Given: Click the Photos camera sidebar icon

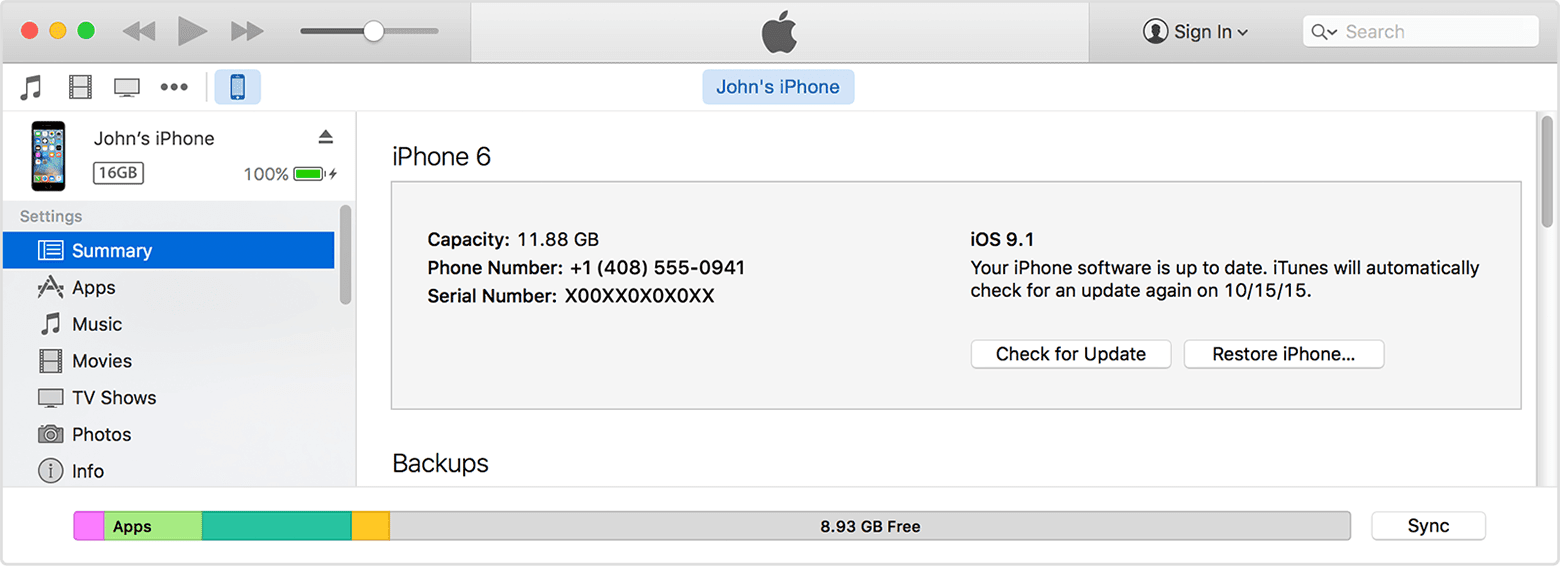Looking at the screenshot, I should [51, 434].
